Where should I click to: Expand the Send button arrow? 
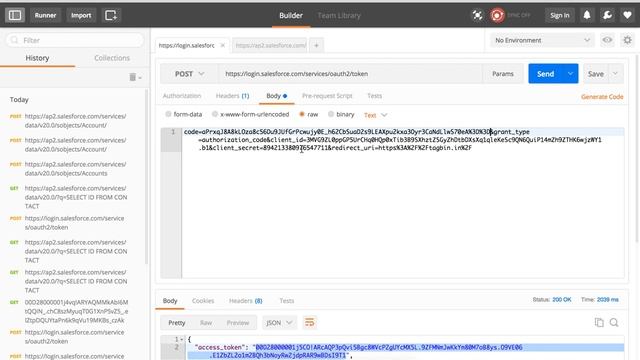click(x=570, y=73)
